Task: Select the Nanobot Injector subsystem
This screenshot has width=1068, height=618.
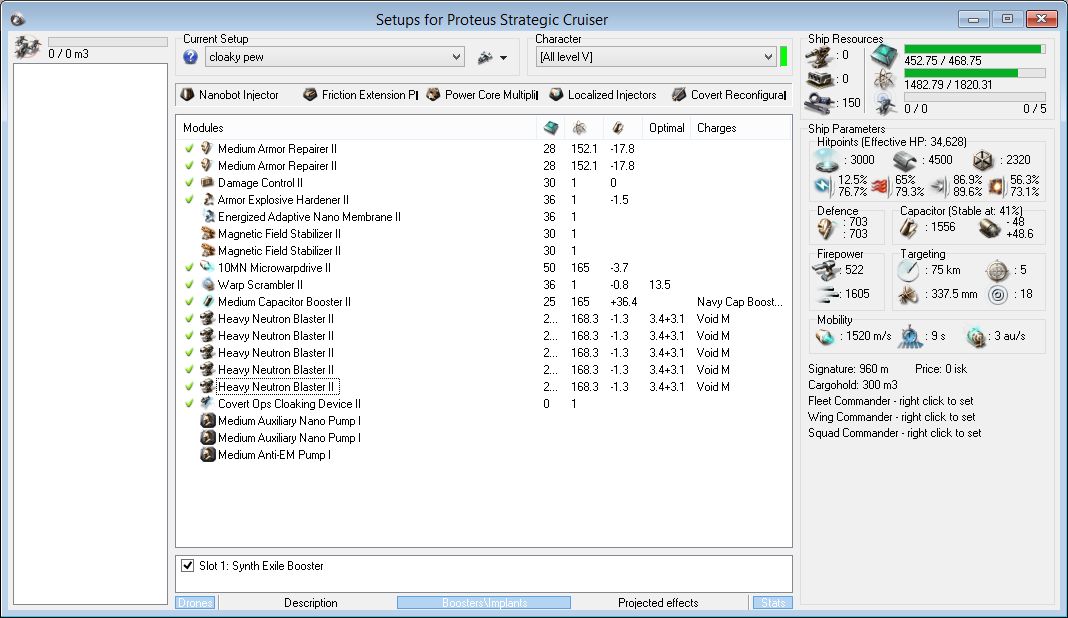Action: (x=230, y=95)
